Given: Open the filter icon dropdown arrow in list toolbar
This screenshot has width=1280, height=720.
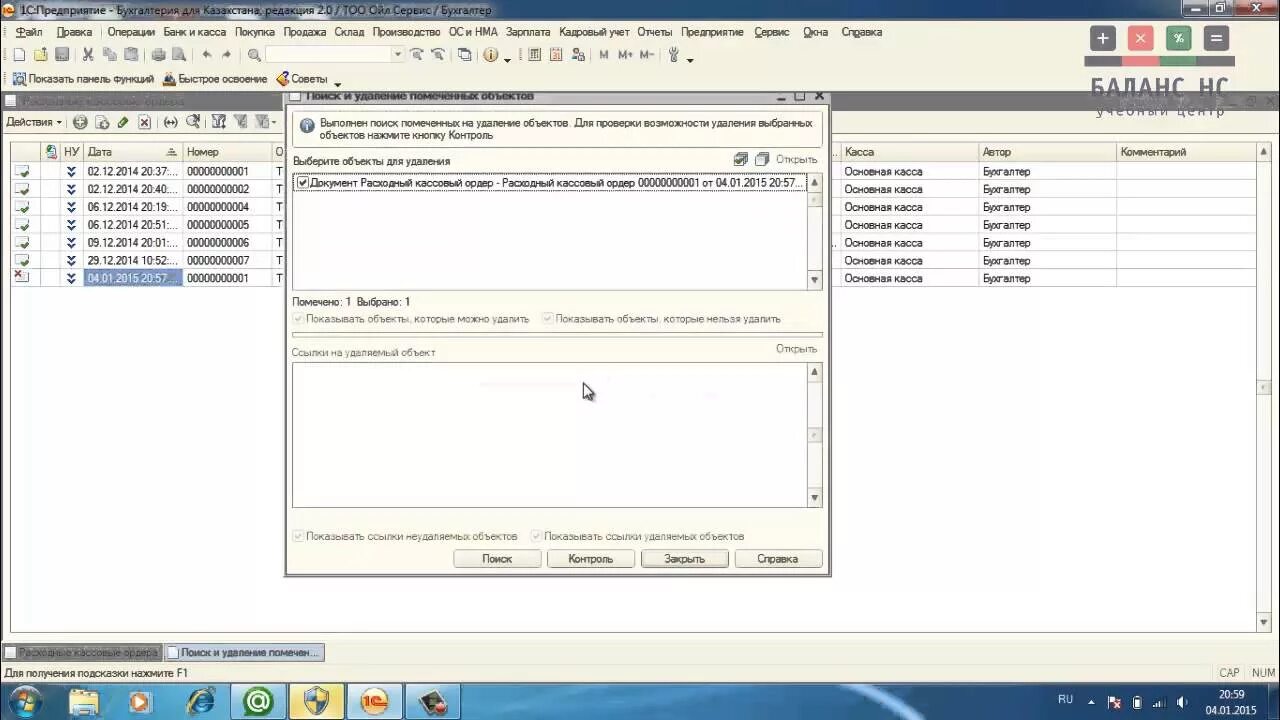Looking at the screenshot, I should pyautogui.click(x=274, y=122).
